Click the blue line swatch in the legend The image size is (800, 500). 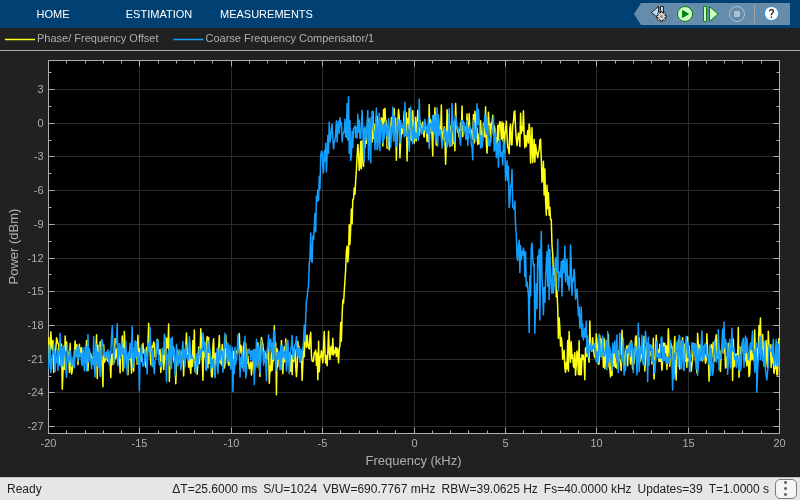[188, 39]
